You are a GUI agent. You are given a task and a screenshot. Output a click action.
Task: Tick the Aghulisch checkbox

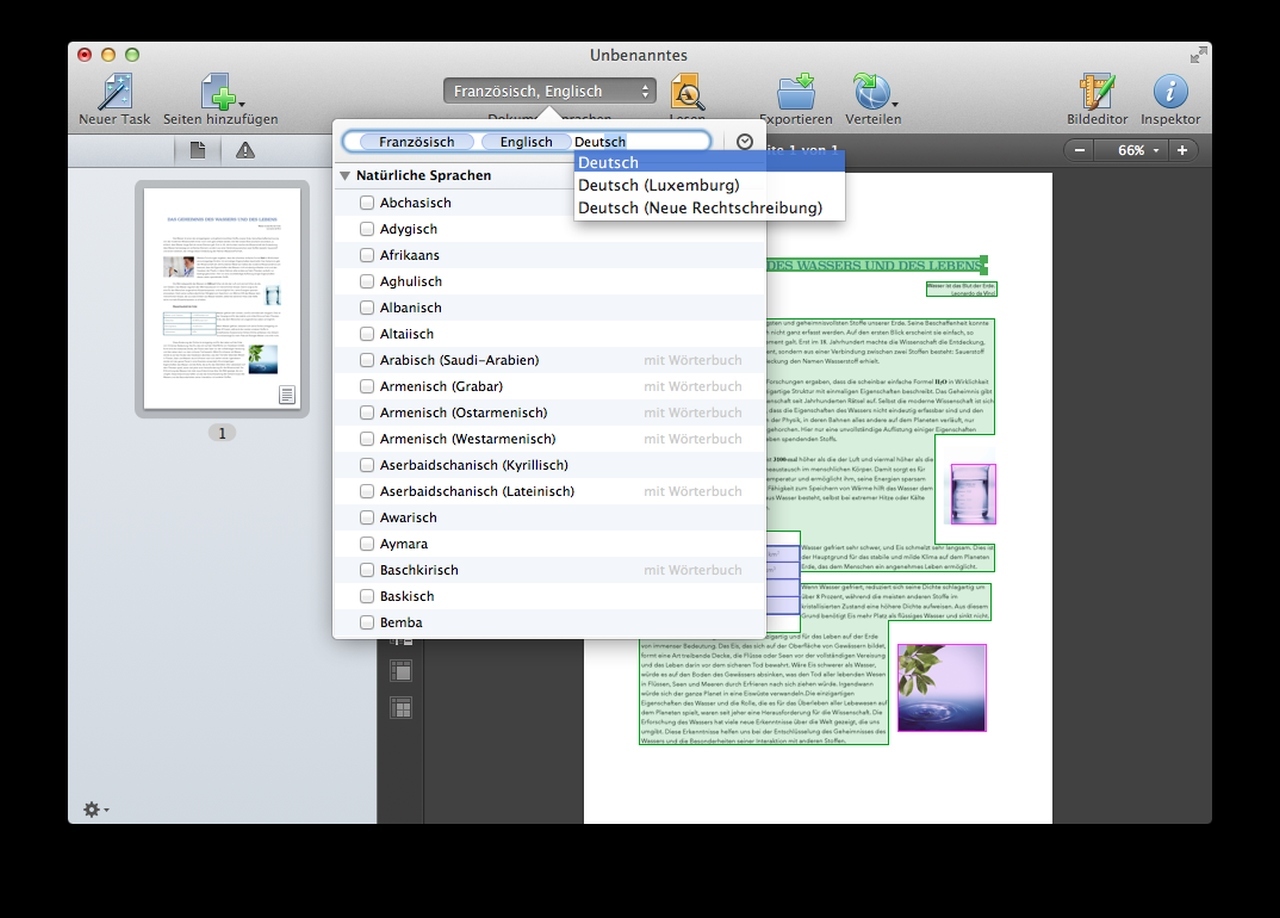pos(367,281)
